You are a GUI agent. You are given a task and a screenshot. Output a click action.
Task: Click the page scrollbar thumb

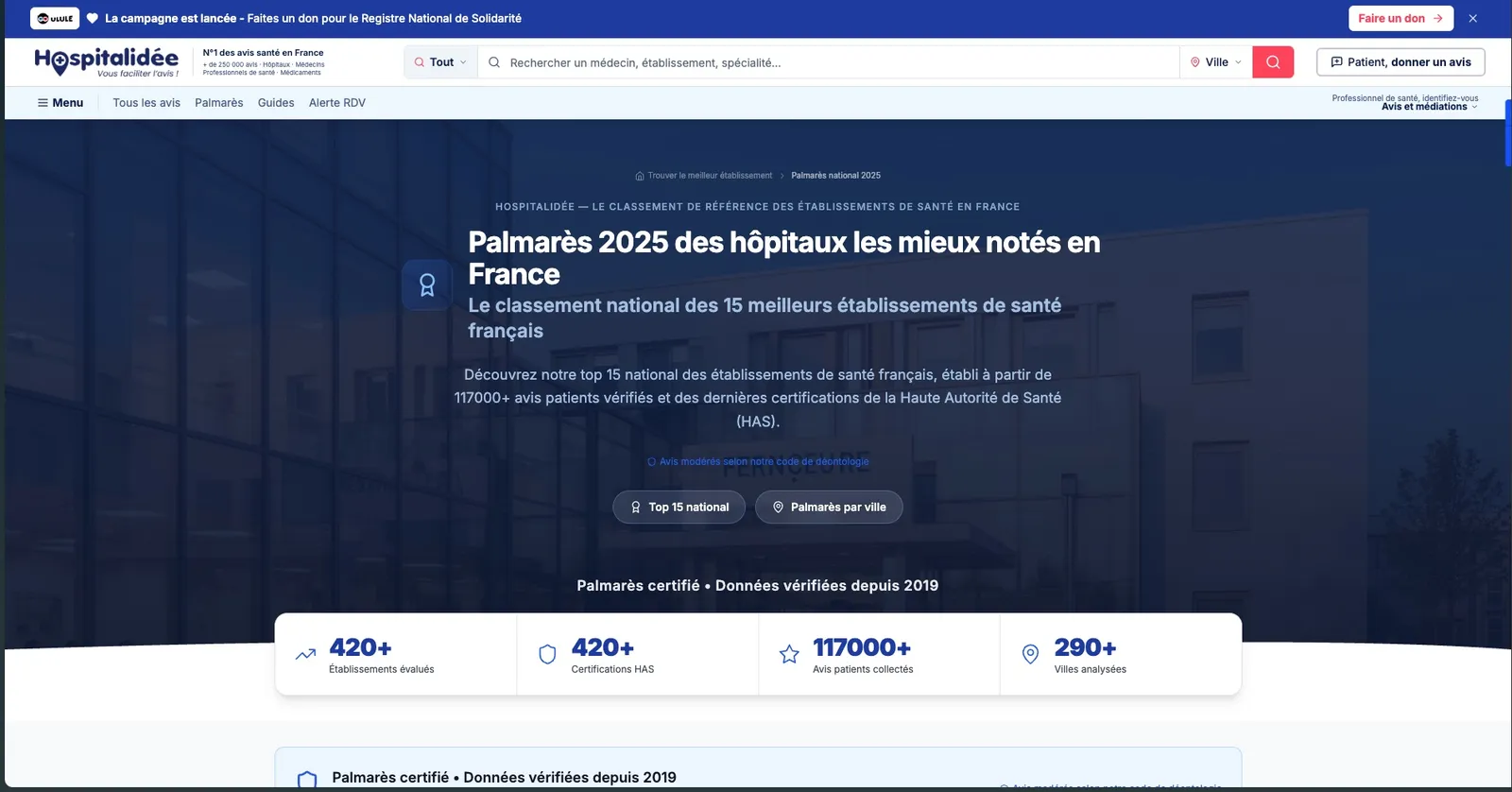pyautogui.click(x=1508, y=132)
